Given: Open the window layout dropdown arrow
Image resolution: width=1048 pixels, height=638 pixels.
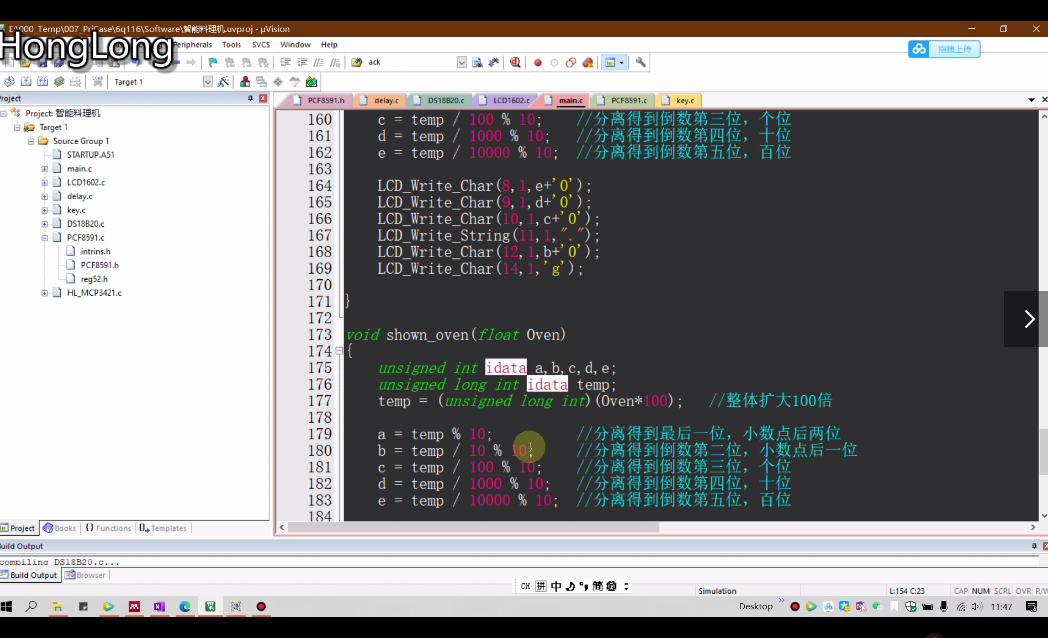Looking at the screenshot, I should [x=622, y=62].
